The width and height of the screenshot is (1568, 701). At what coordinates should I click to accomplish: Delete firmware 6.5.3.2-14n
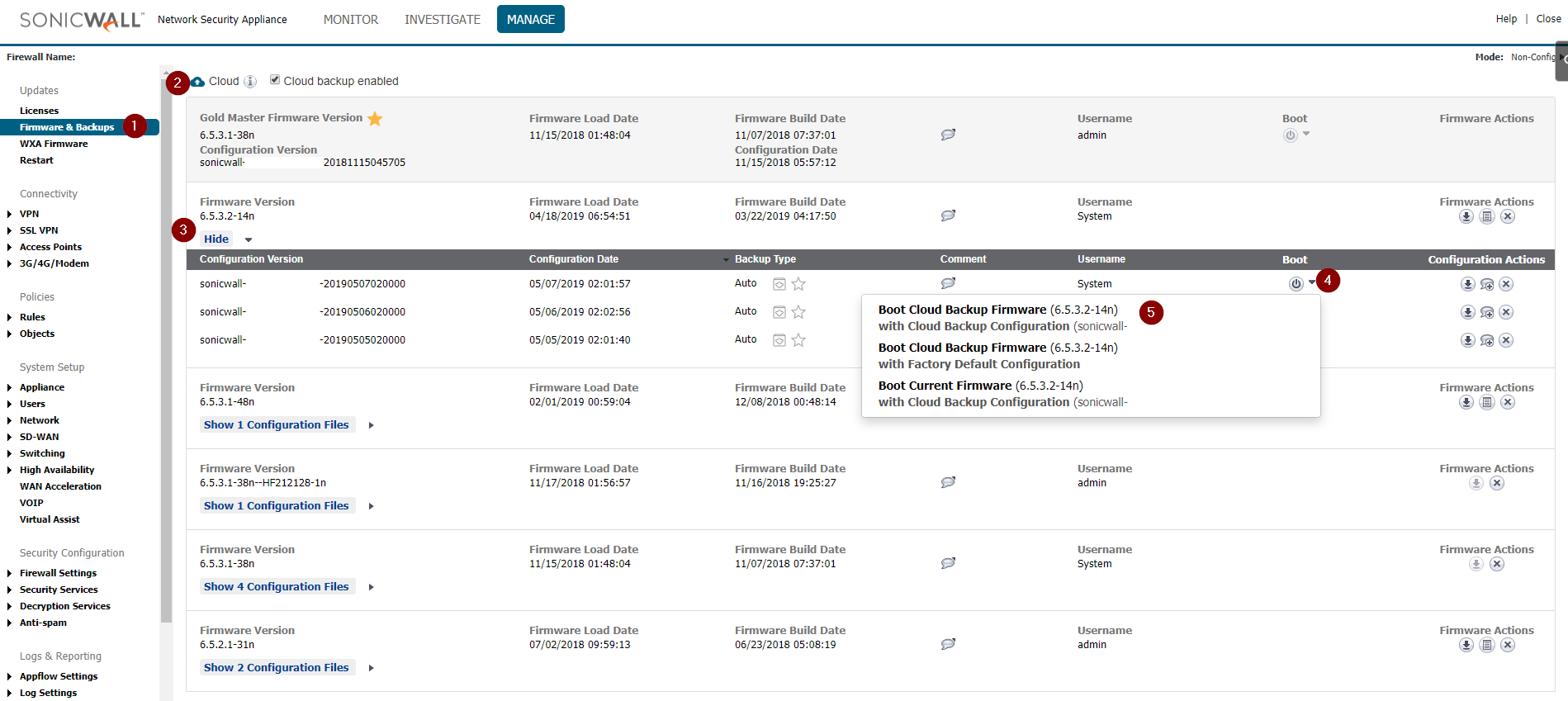click(x=1508, y=216)
